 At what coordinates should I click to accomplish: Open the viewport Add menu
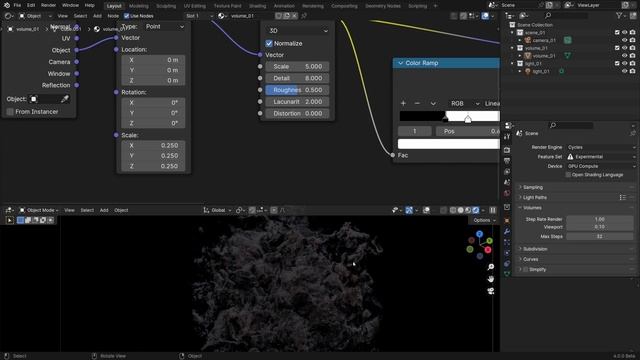click(104, 210)
